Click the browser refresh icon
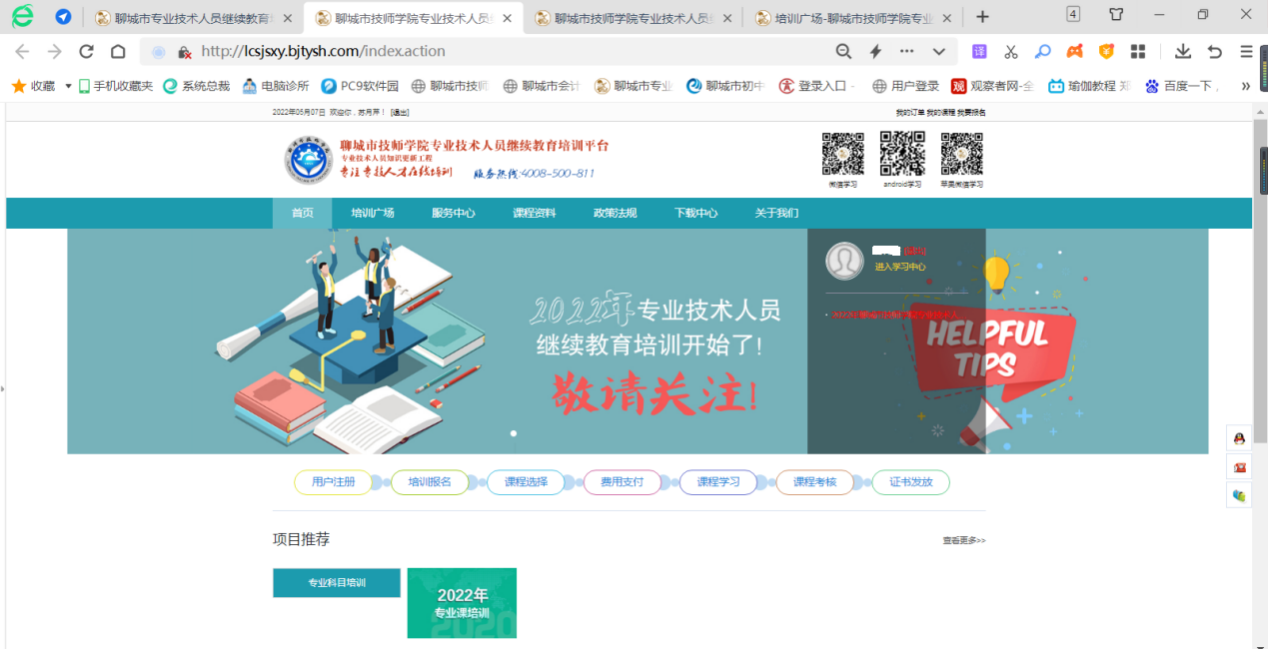Image resolution: width=1268 pixels, height=649 pixels. click(x=86, y=52)
